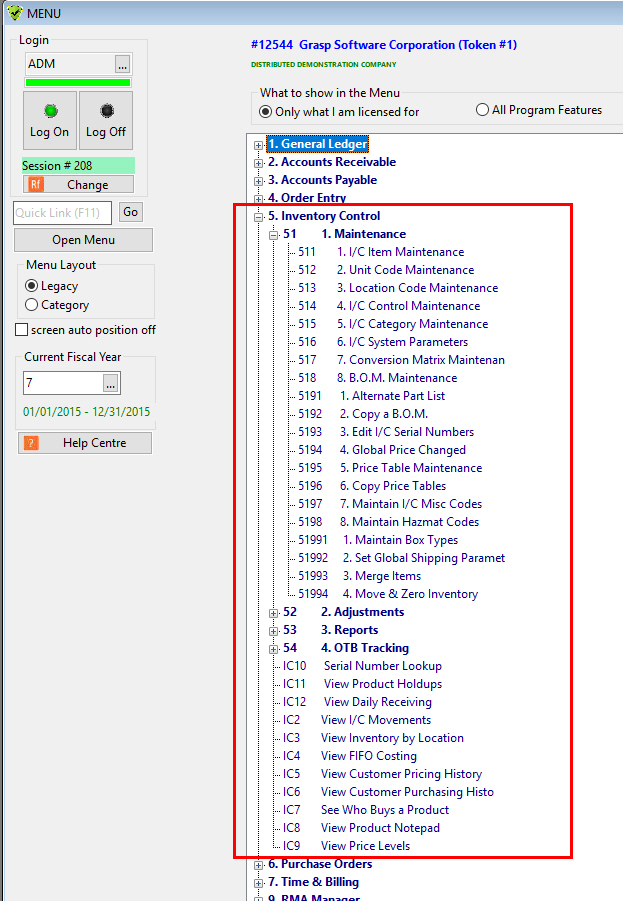Screen dimensions: 623x901
Task: Open 51994 Move & Zero Inventory
Action: click(x=388, y=594)
